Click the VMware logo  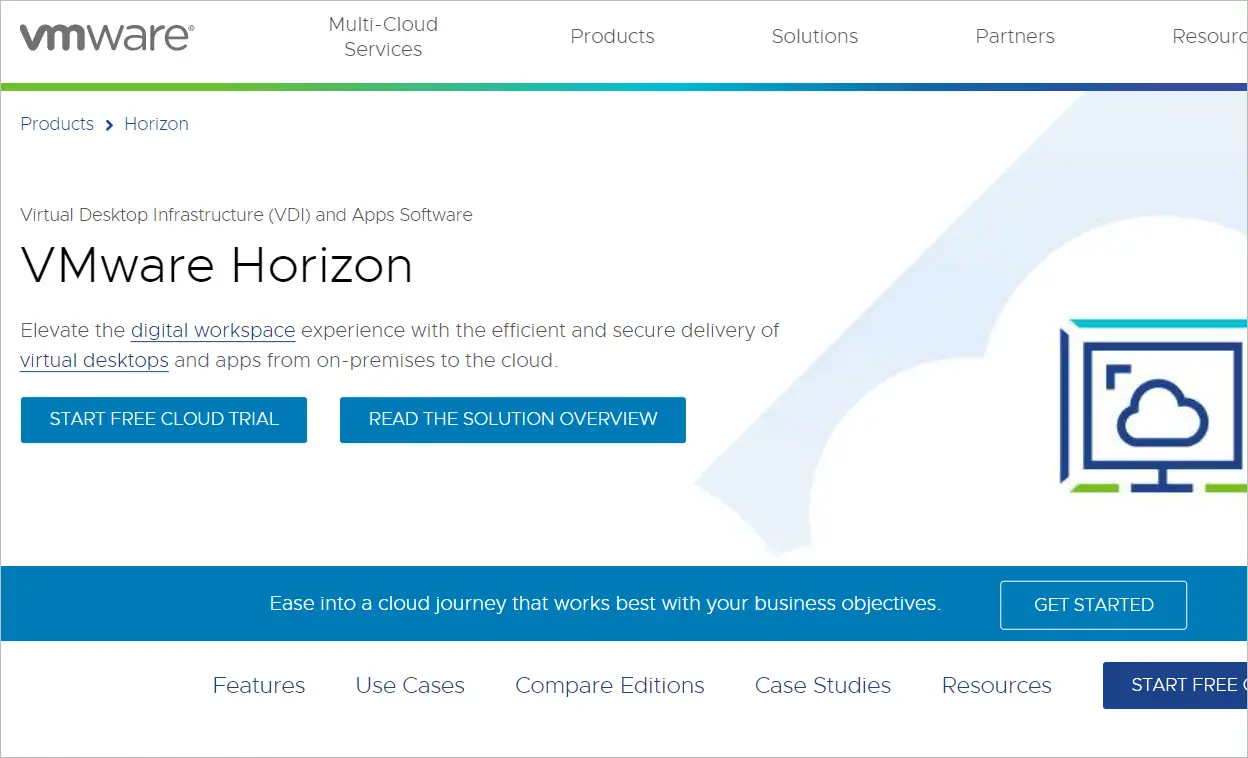coord(107,37)
